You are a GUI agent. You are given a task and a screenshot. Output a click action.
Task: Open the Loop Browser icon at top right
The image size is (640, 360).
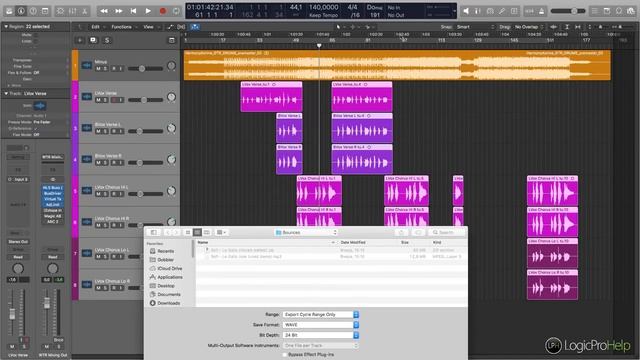[x=619, y=11]
